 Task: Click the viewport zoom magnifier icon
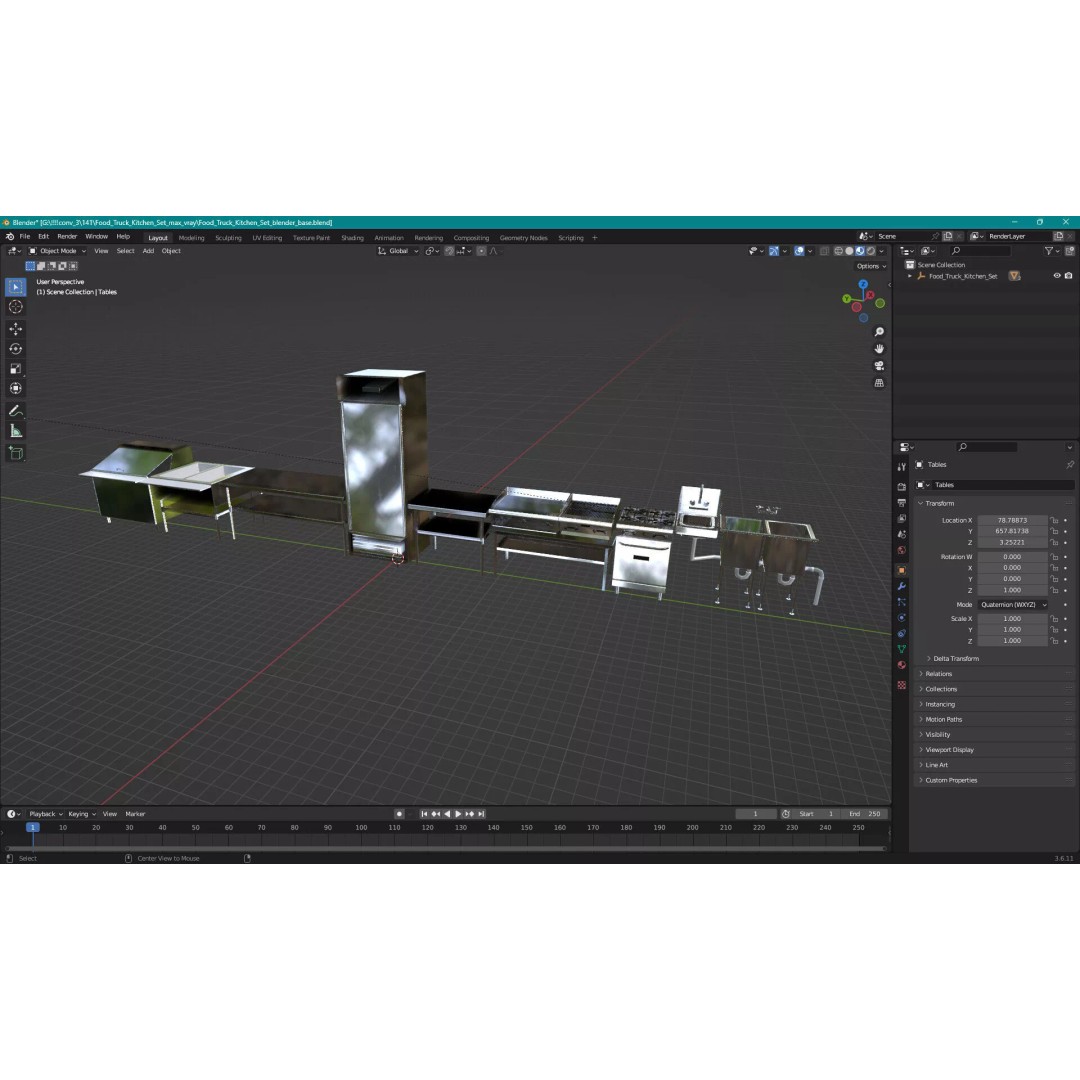(879, 332)
